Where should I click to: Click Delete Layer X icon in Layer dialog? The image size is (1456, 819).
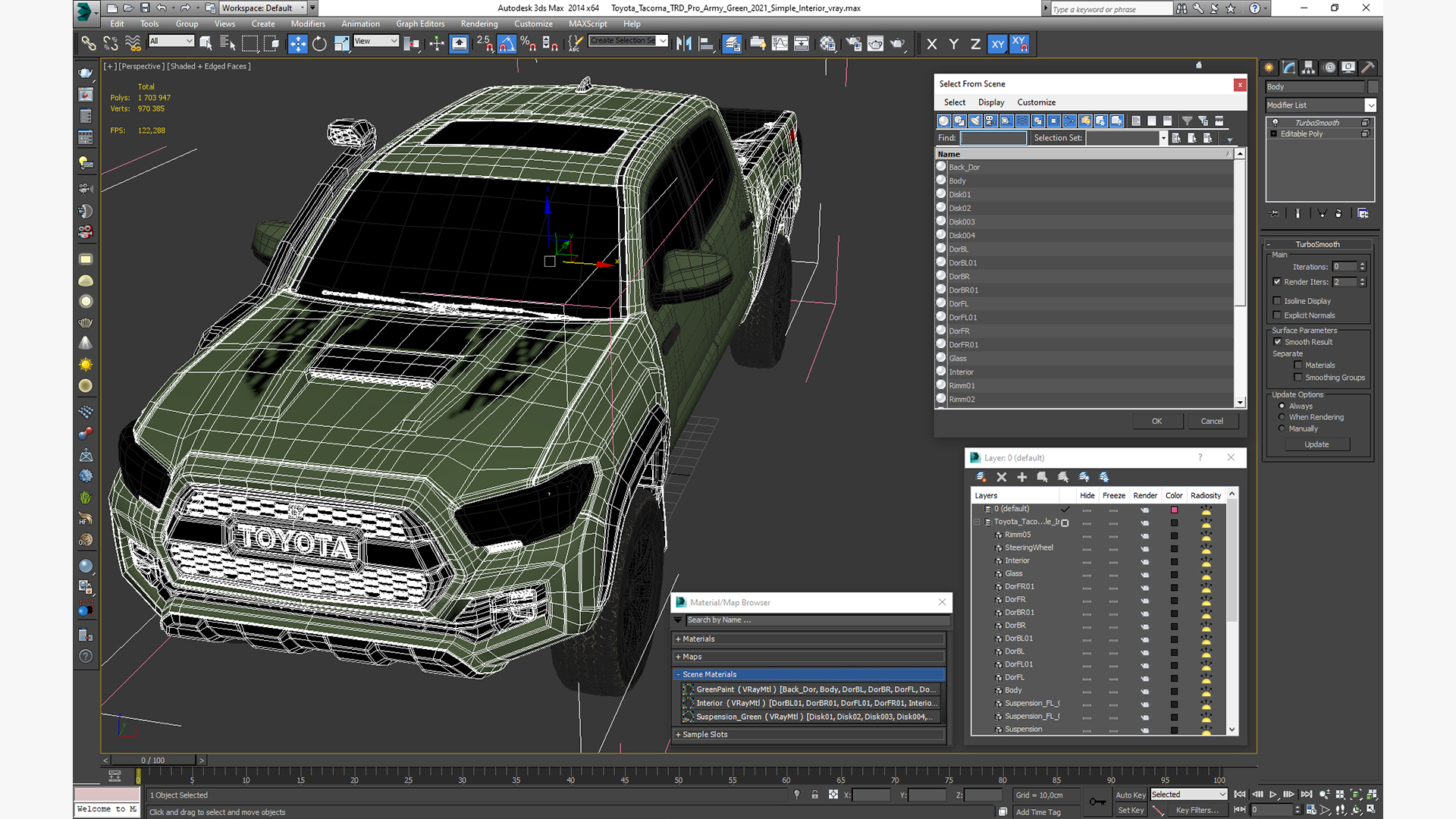pyautogui.click(x=1002, y=477)
